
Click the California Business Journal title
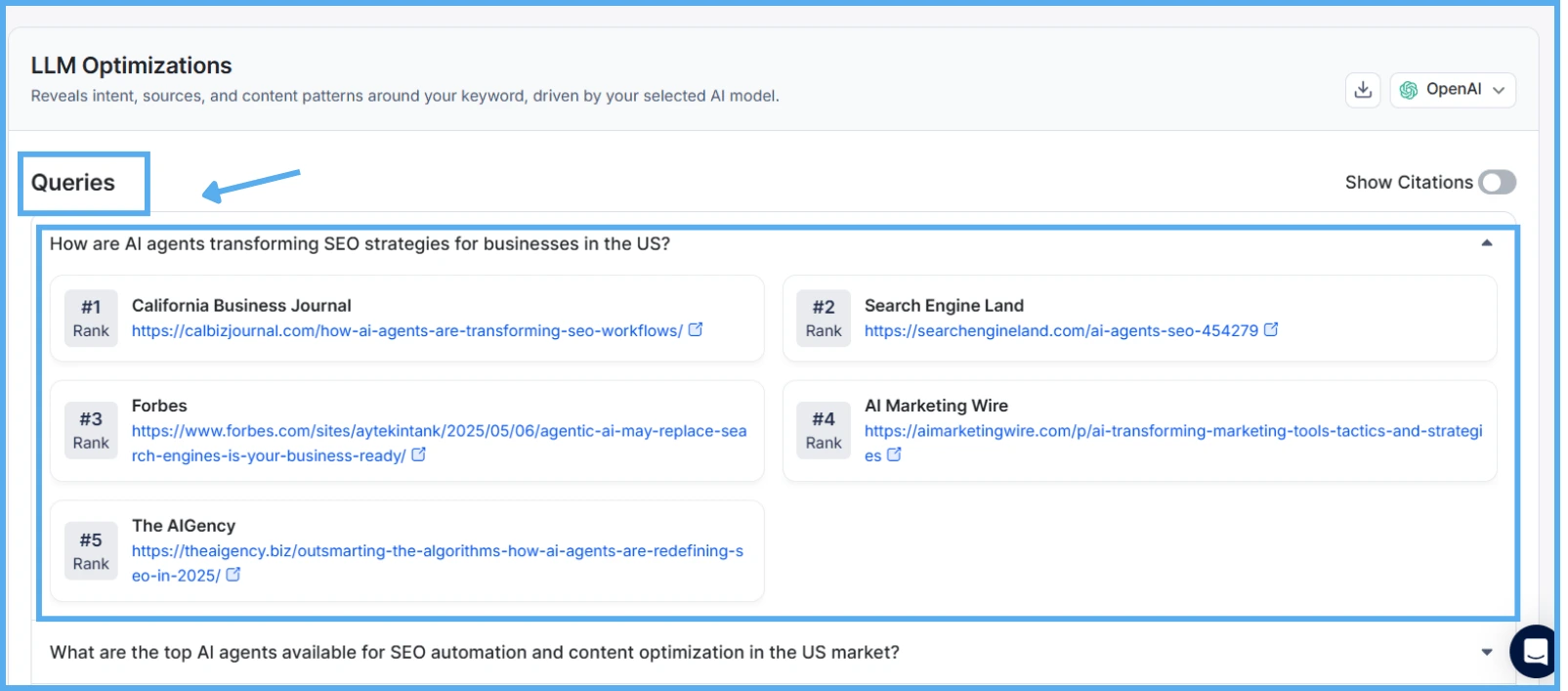(241, 305)
